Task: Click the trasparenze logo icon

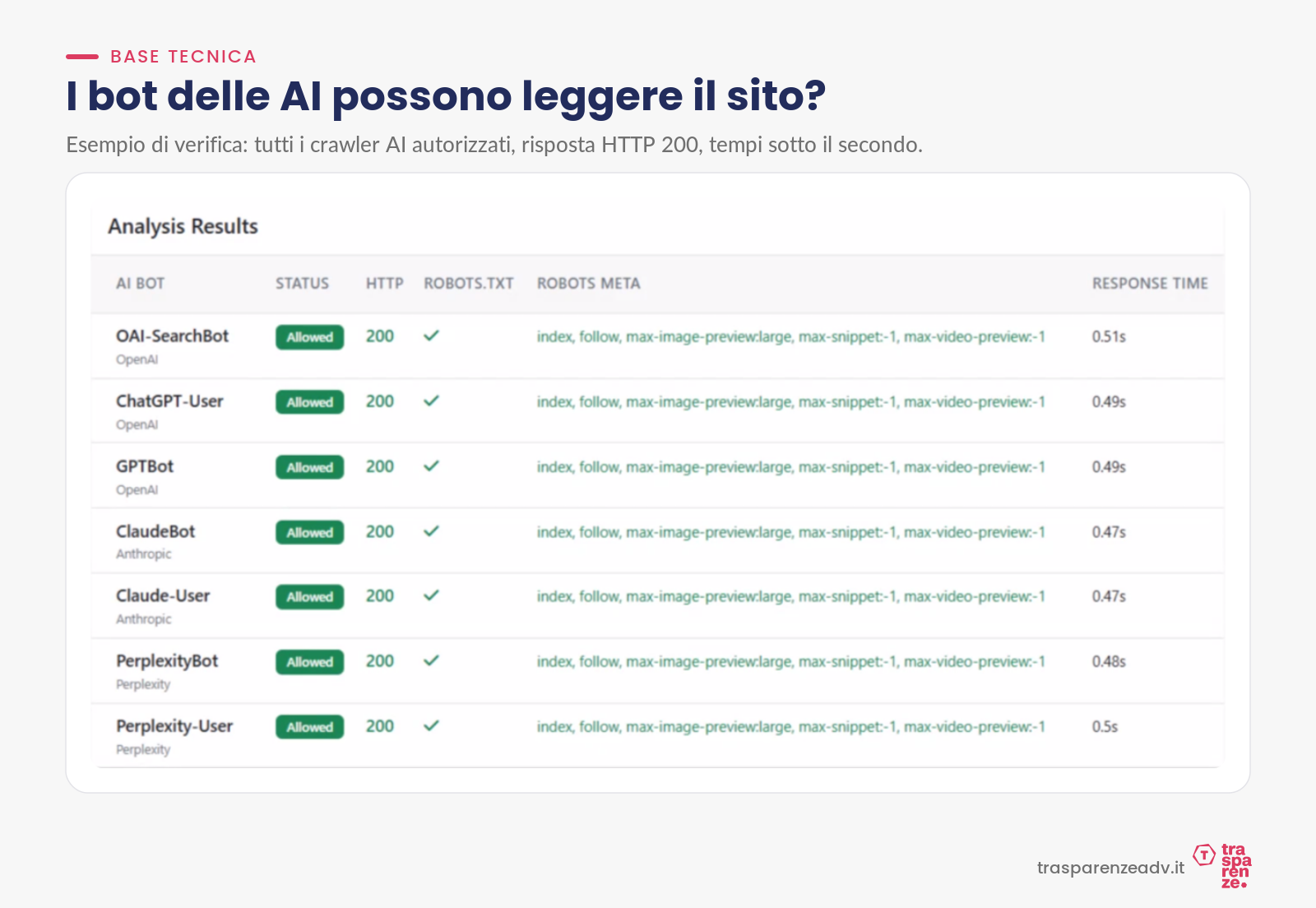Action: point(1222,865)
